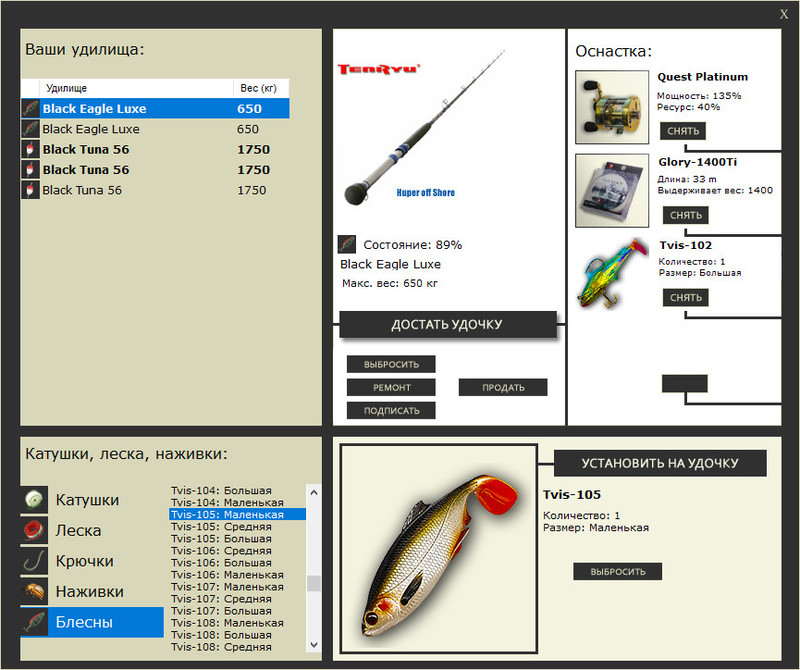The image size is (800, 670).
Task: Select the non-bold Black Tuna 56 row
Action: (x=156, y=190)
